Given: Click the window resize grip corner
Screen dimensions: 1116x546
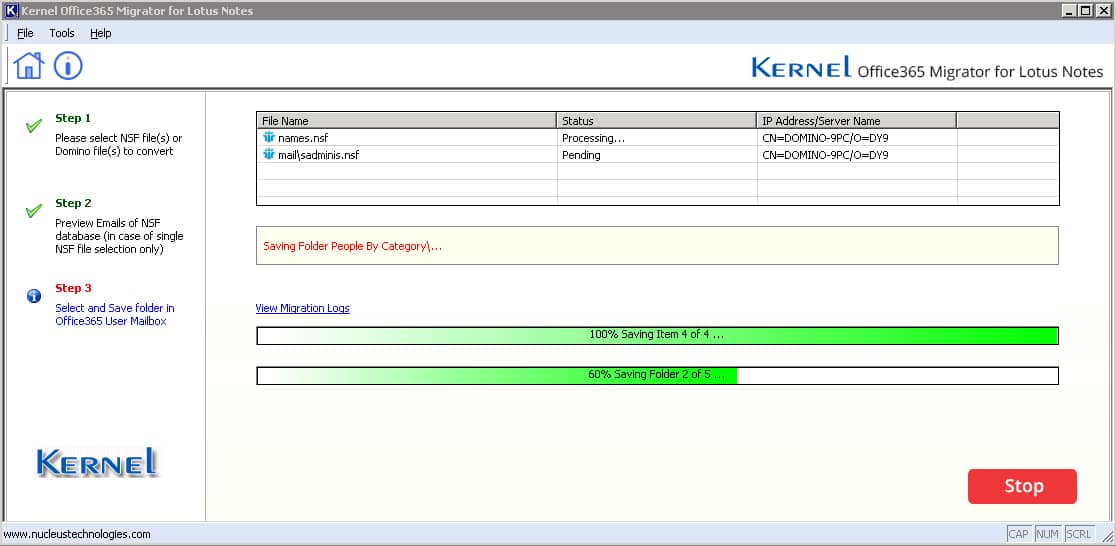Looking at the screenshot, I should (x=1108, y=535).
